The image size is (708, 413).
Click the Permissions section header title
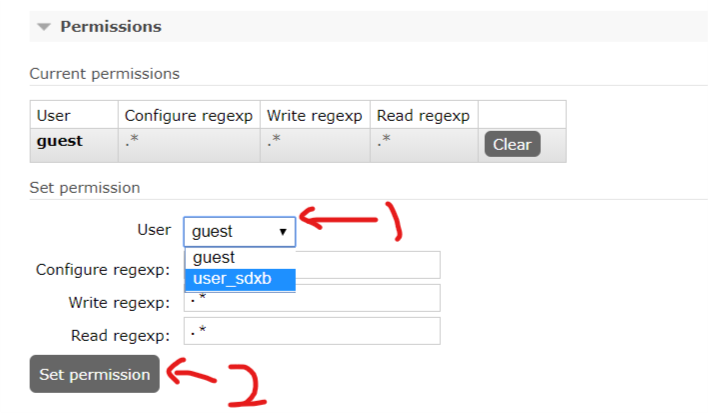pos(110,27)
